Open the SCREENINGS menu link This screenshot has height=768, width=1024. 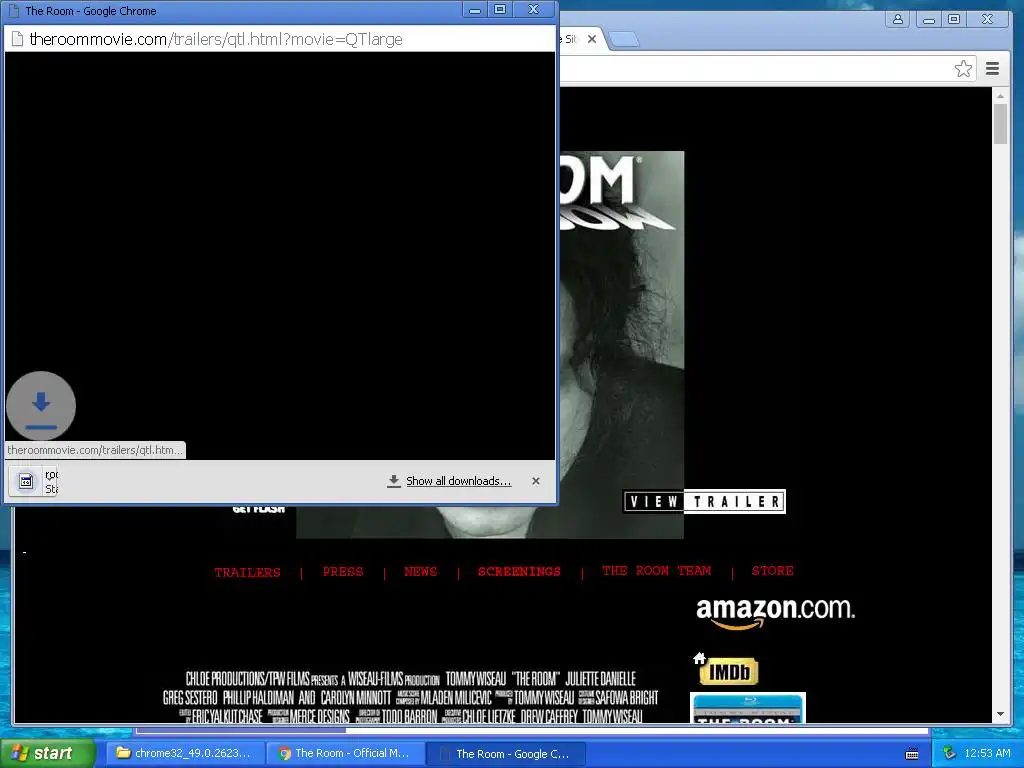(x=519, y=571)
